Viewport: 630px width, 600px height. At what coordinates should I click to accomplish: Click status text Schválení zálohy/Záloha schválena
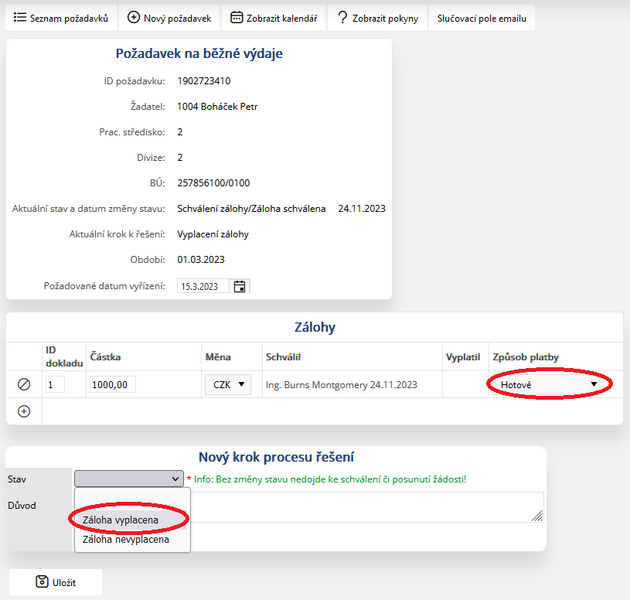pyautogui.click(x=251, y=209)
